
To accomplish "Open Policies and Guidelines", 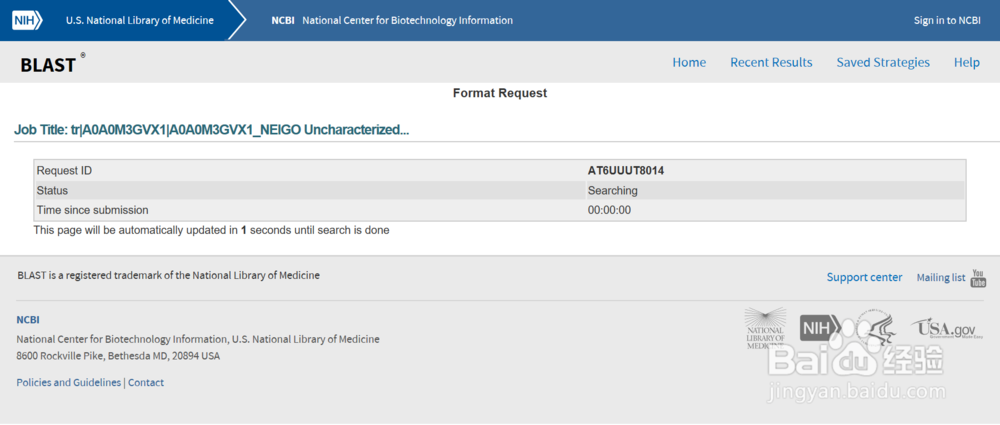I will tap(68, 382).
